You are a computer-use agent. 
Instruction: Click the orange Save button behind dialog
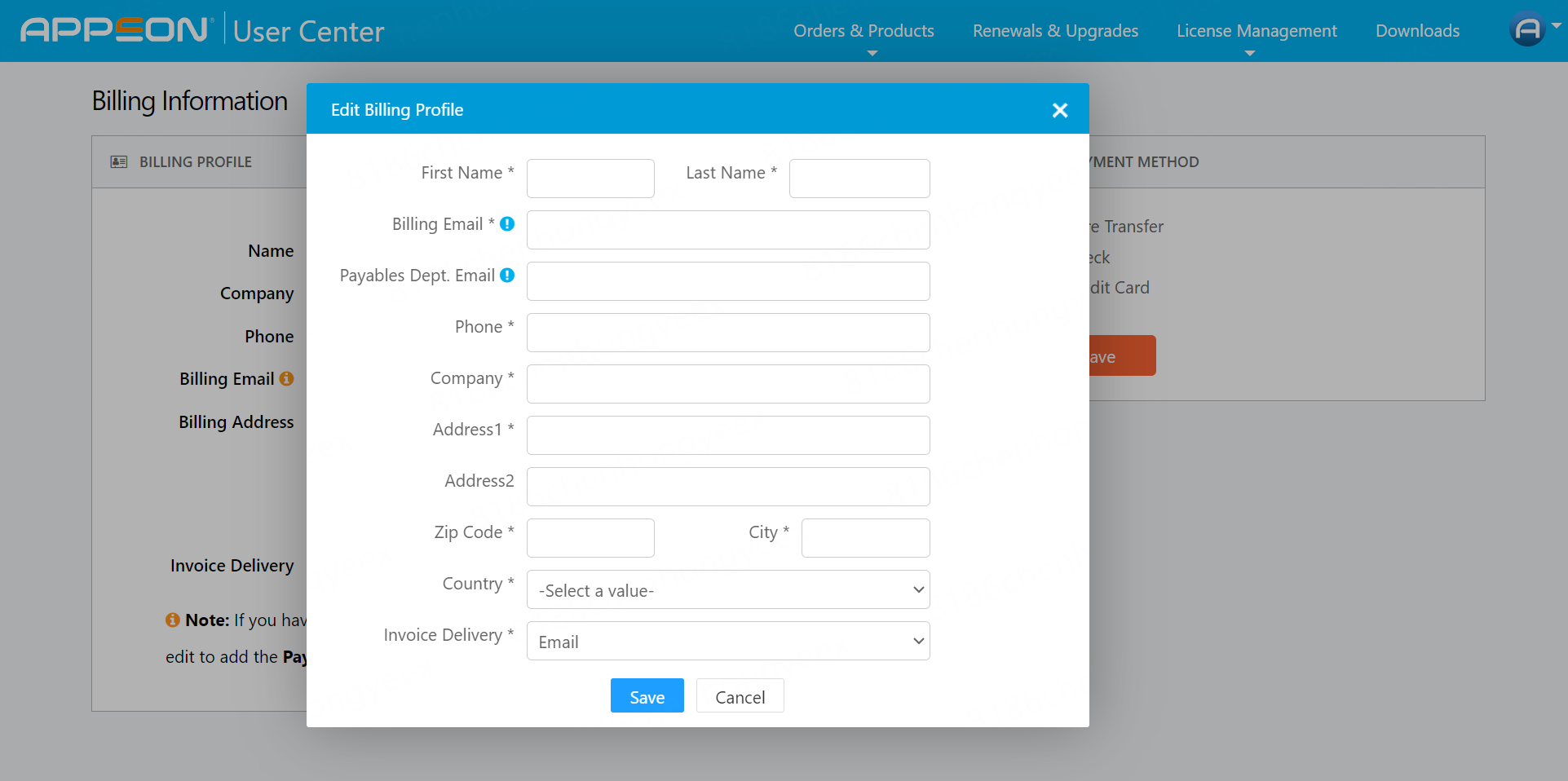click(1122, 355)
